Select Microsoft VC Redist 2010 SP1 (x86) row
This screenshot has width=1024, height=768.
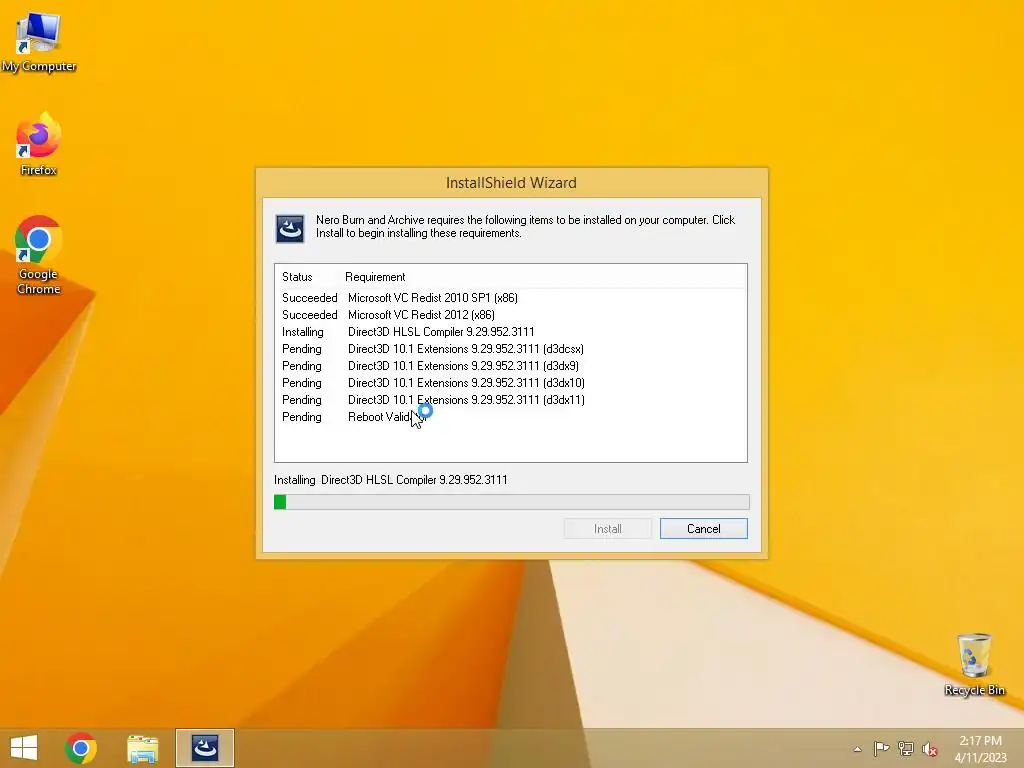(511, 298)
